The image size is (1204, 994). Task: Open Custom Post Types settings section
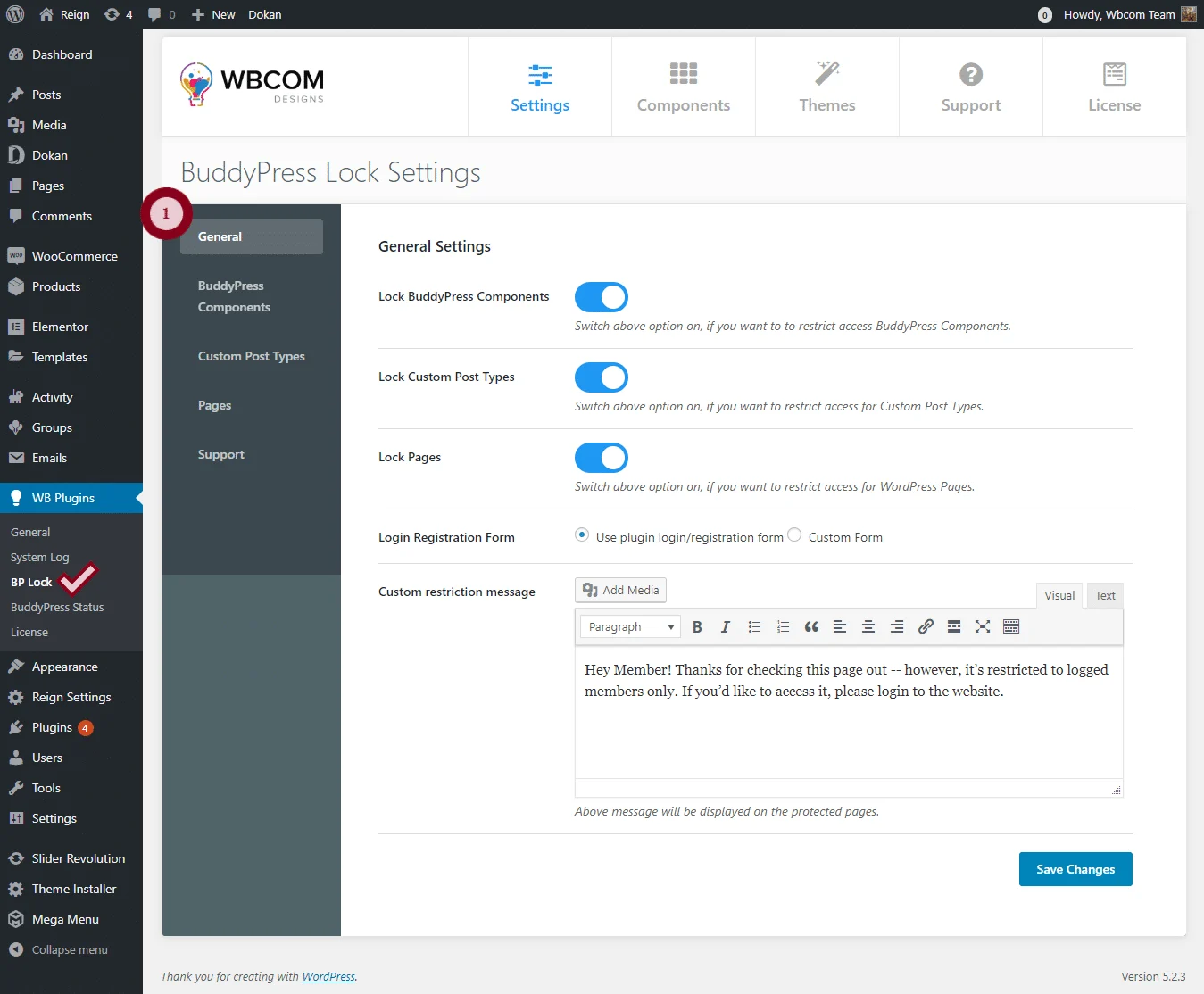(x=252, y=356)
